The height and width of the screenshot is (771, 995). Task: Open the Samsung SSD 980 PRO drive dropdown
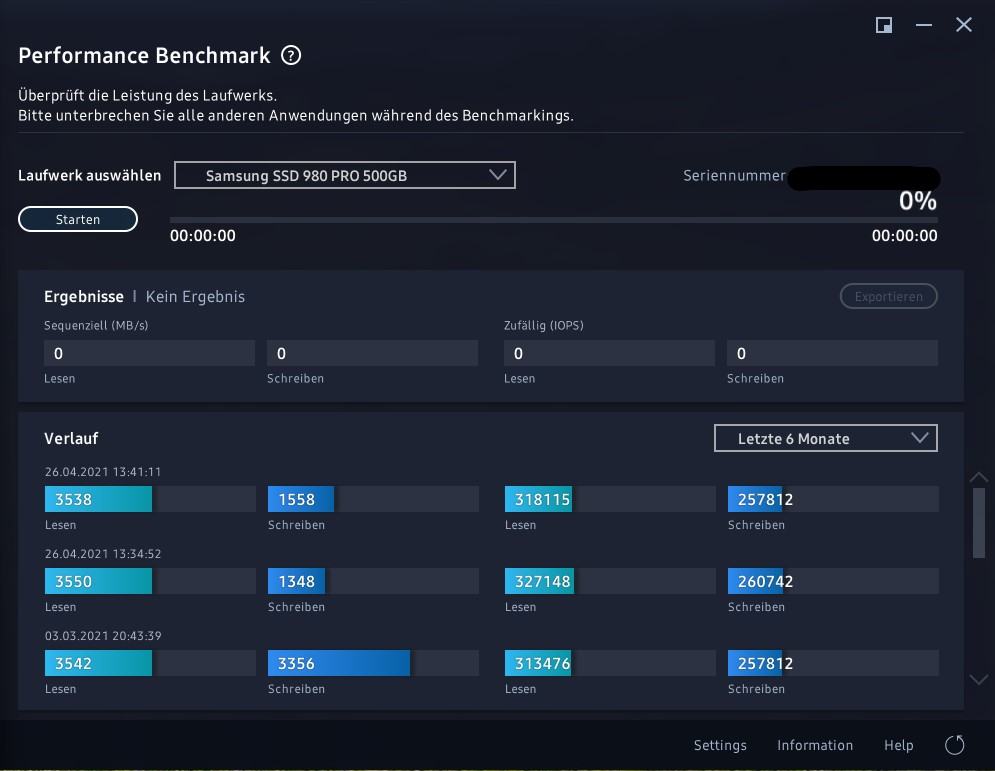(x=345, y=175)
